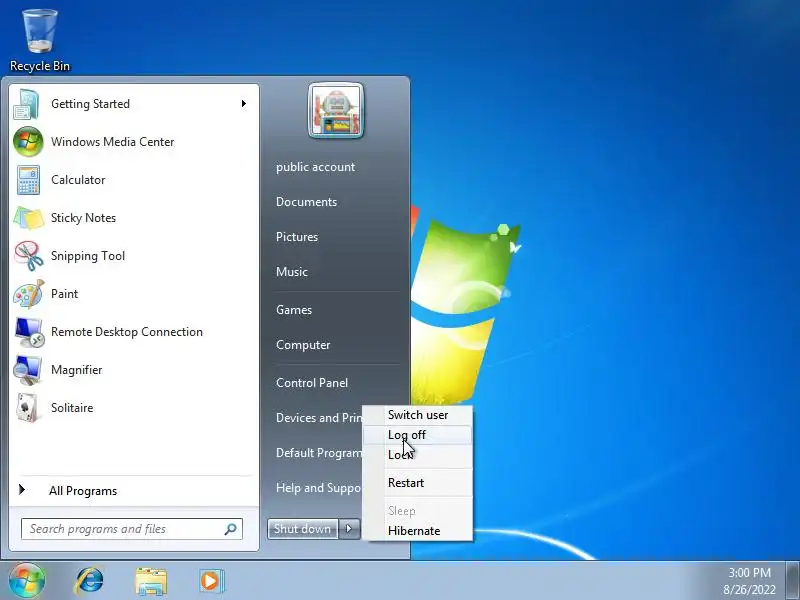Click the Magnifier label
800x600 pixels.
pyautogui.click(x=77, y=370)
